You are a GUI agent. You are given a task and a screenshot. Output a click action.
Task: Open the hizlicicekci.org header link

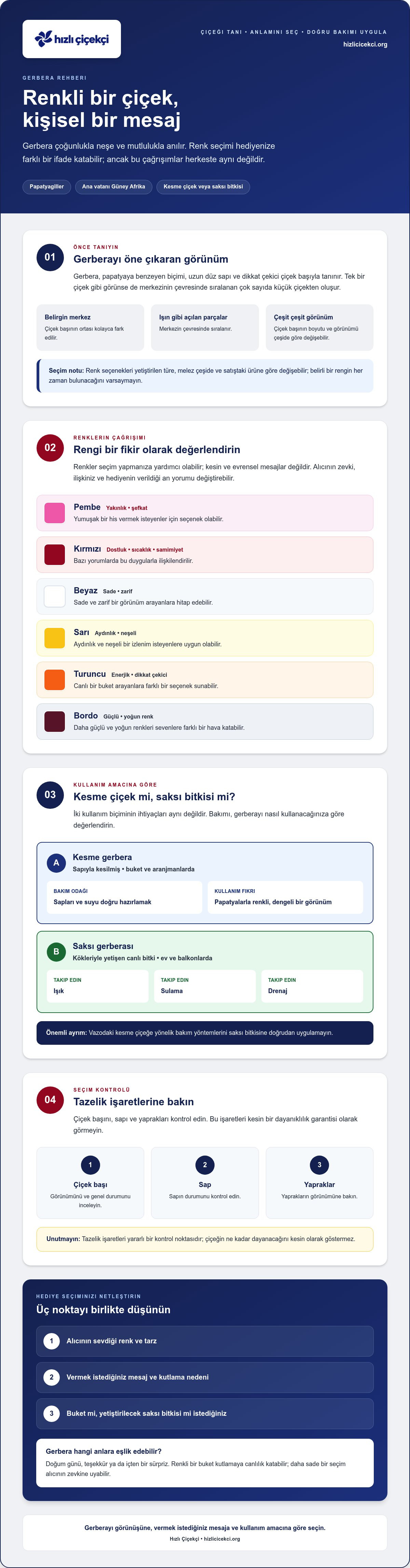click(365, 44)
